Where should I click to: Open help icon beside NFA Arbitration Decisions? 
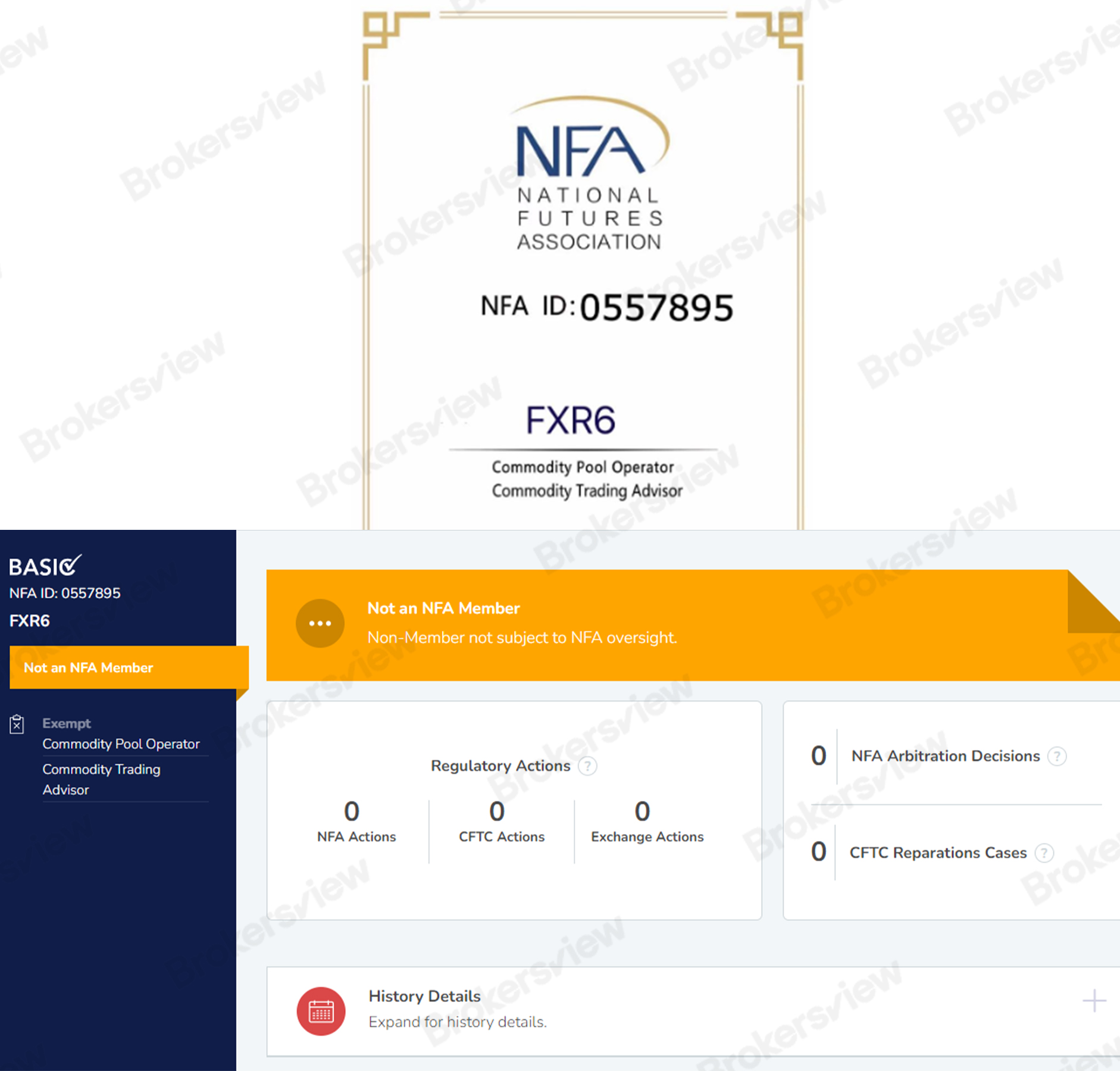tap(1057, 756)
